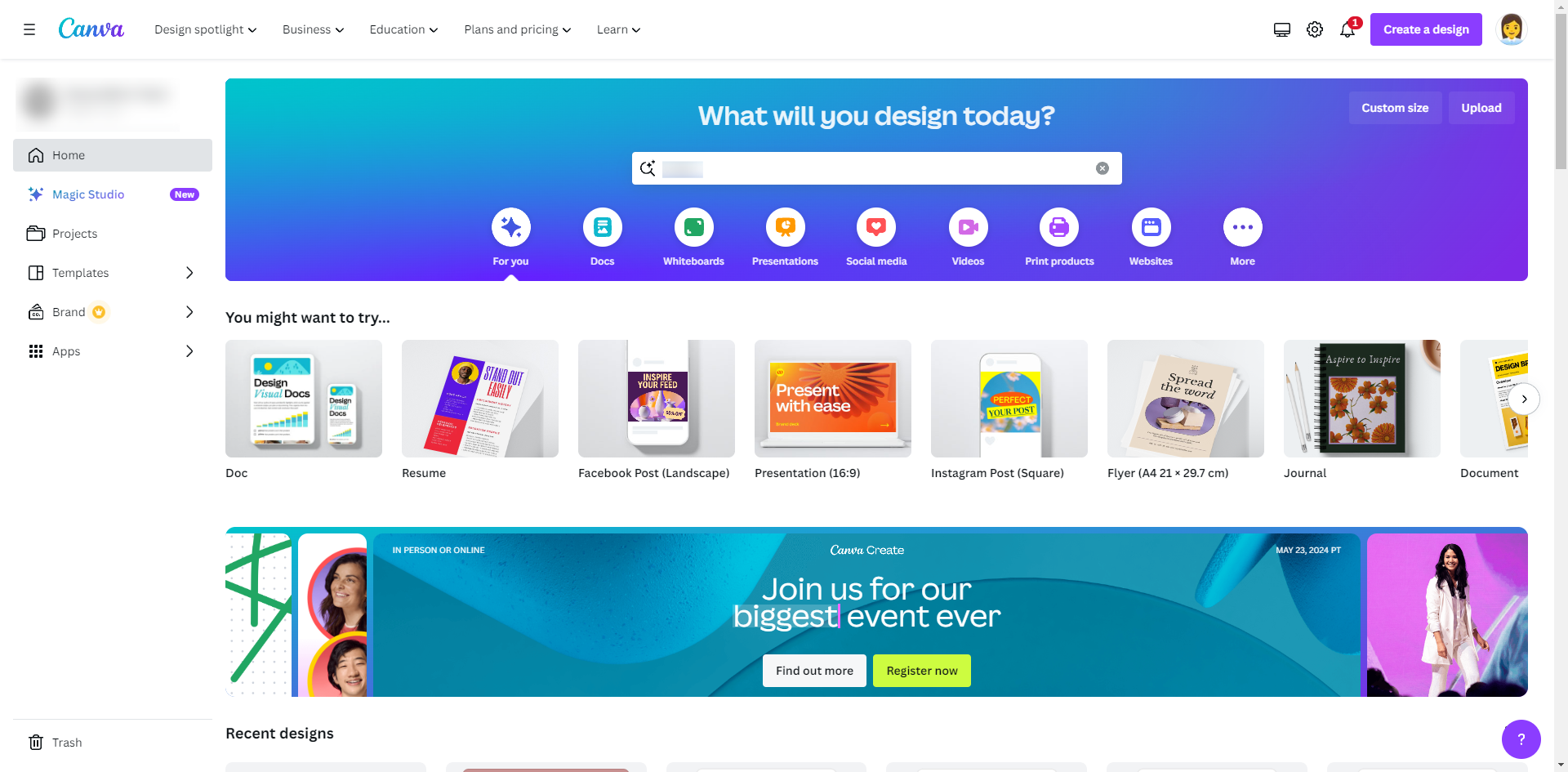
Task: Click the desktop app monitor icon
Action: (1282, 29)
